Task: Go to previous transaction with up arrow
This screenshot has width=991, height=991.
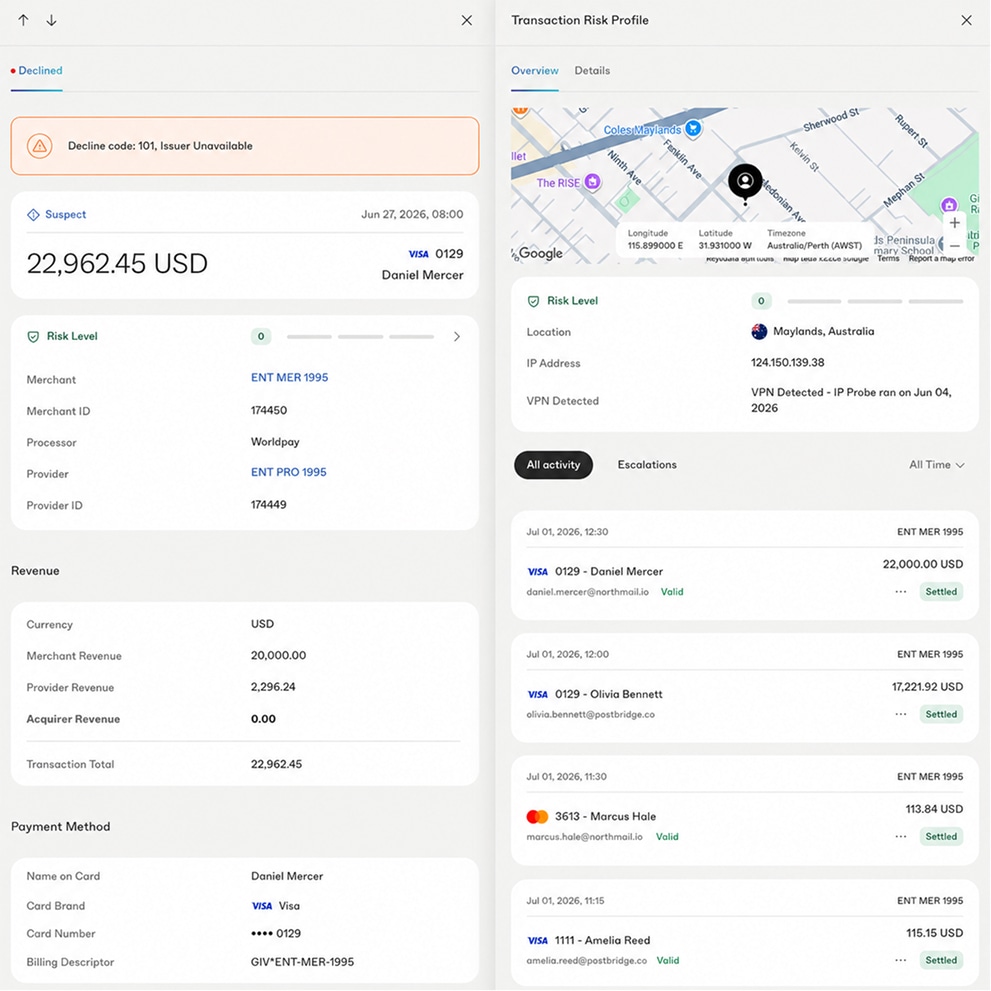Action: tap(23, 20)
